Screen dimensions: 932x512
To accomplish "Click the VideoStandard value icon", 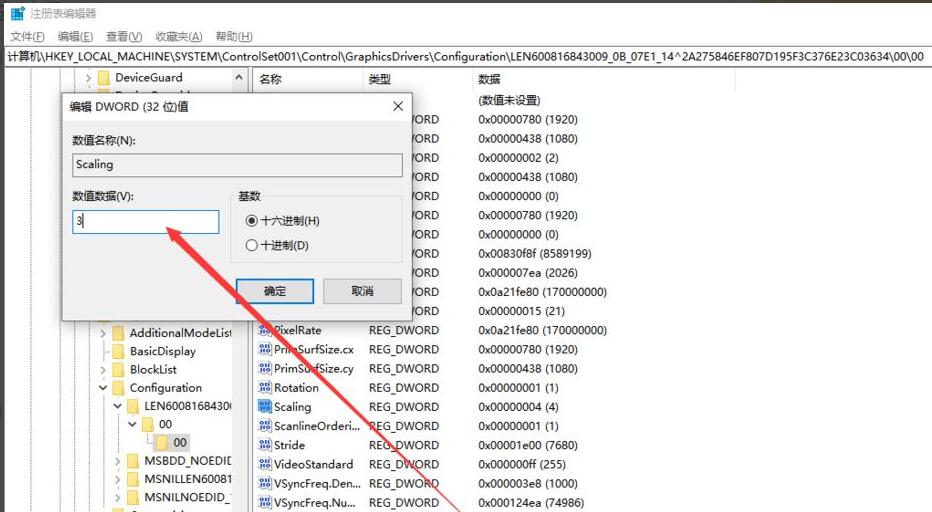I will (265, 464).
